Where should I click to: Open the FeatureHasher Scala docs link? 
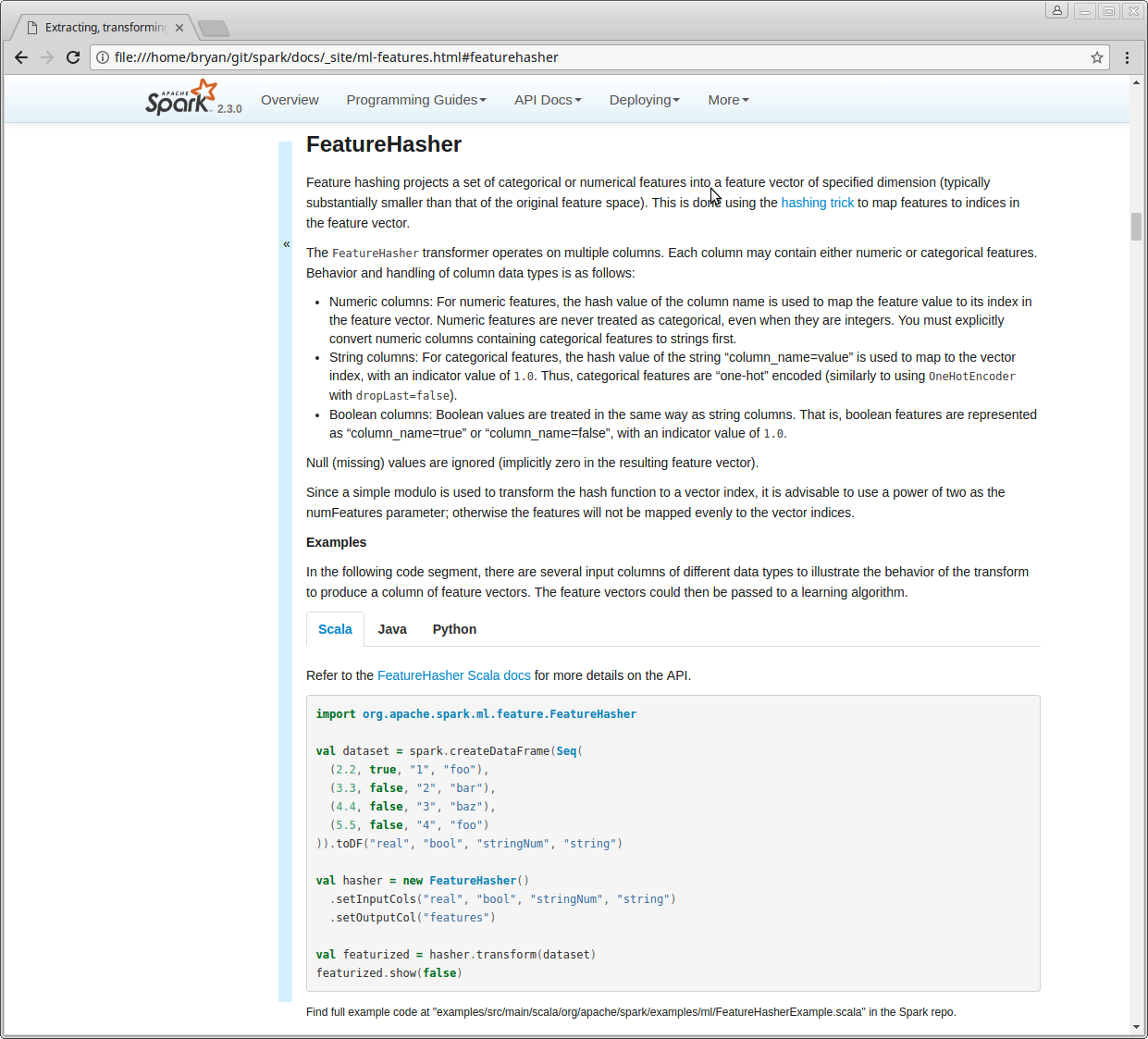[454, 675]
